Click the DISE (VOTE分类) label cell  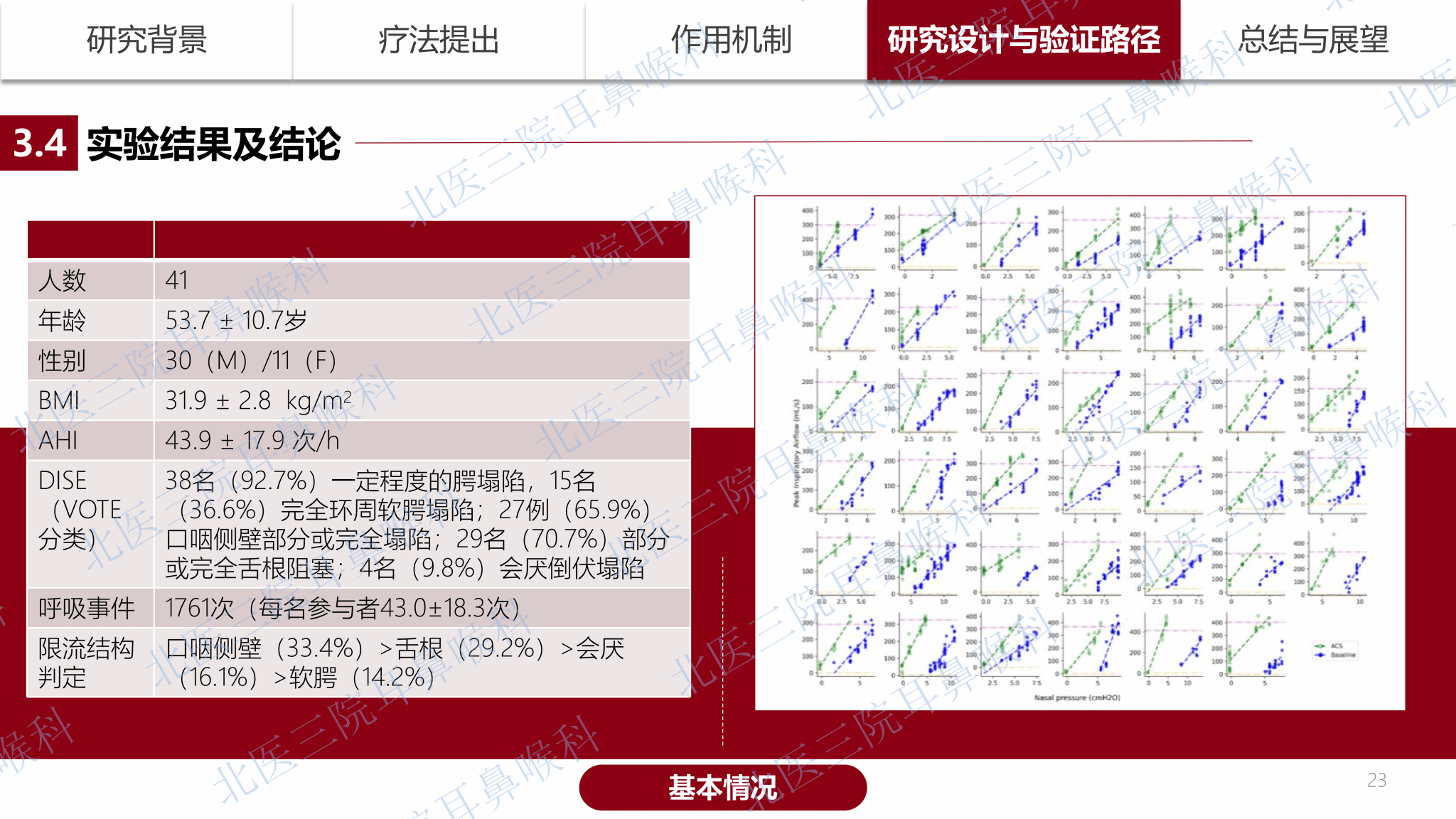tap(80, 510)
